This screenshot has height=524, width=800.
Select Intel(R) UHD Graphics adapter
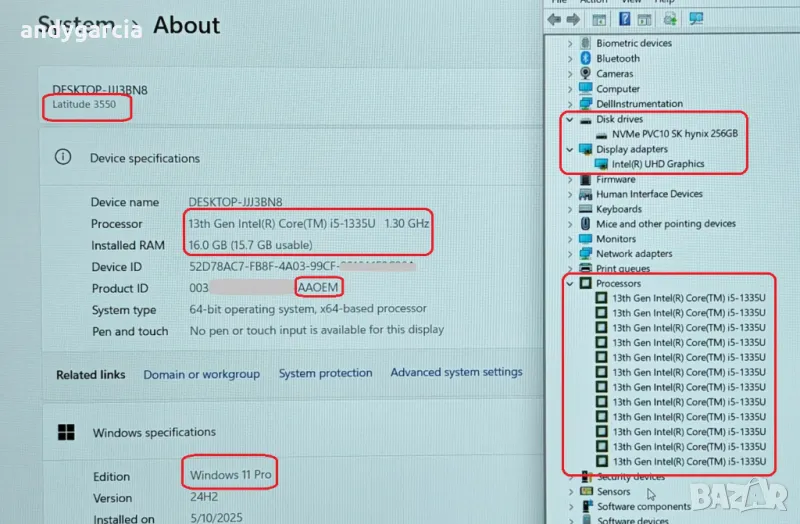coord(657,164)
